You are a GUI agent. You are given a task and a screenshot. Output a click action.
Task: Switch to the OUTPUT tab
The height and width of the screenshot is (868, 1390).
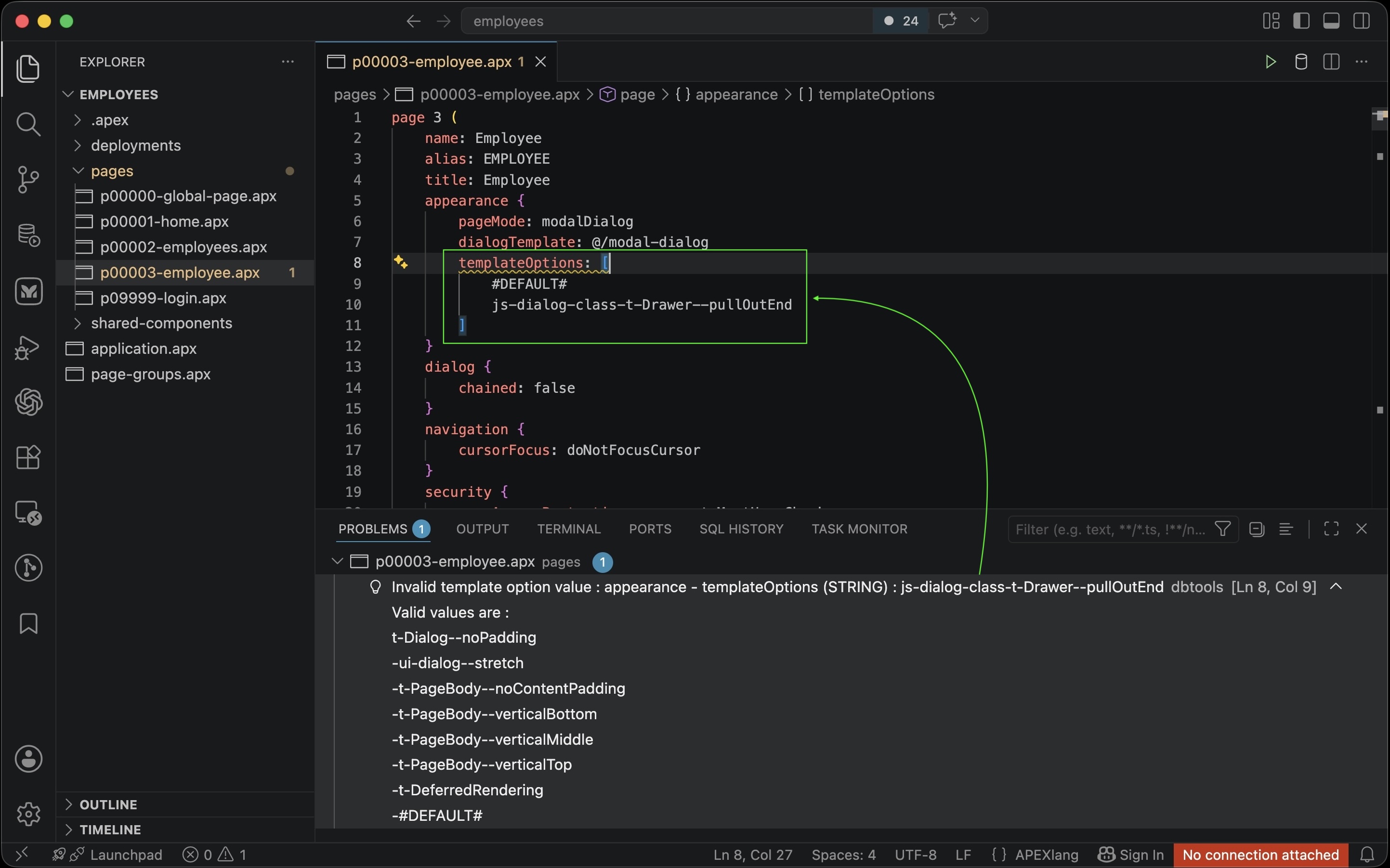pos(482,529)
